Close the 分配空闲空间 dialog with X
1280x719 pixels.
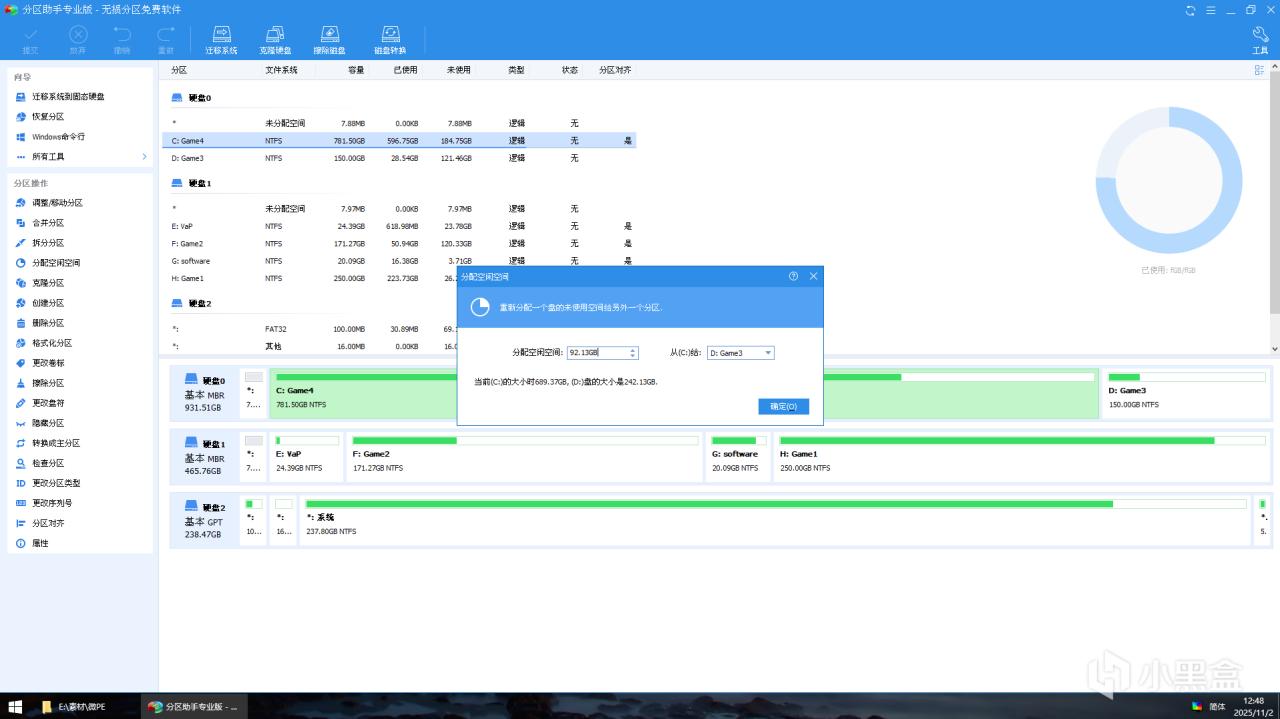click(x=813, y=276)
